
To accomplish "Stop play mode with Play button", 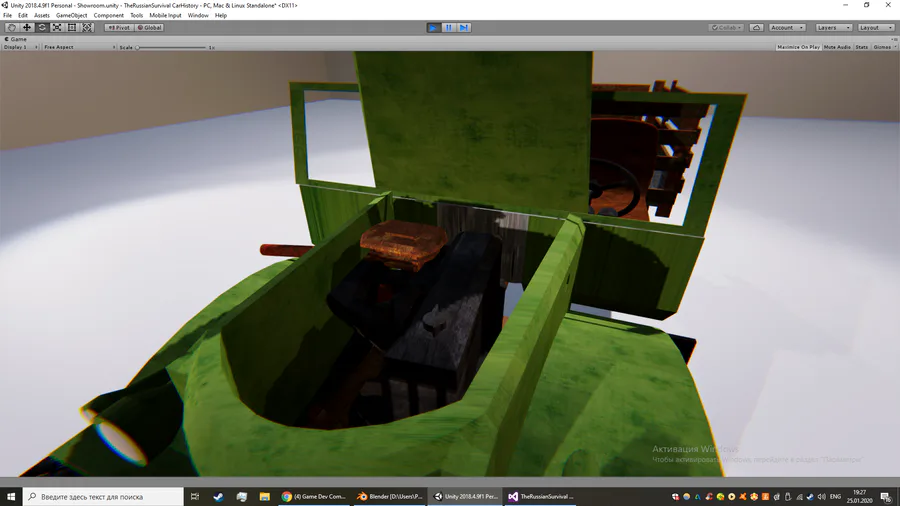I will pos(433,28).
